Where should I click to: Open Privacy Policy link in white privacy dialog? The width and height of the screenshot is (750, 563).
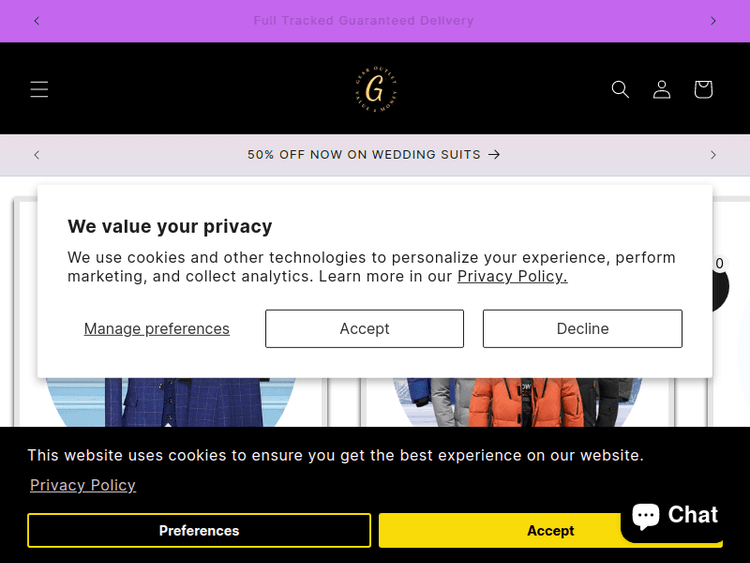point(512,277)
